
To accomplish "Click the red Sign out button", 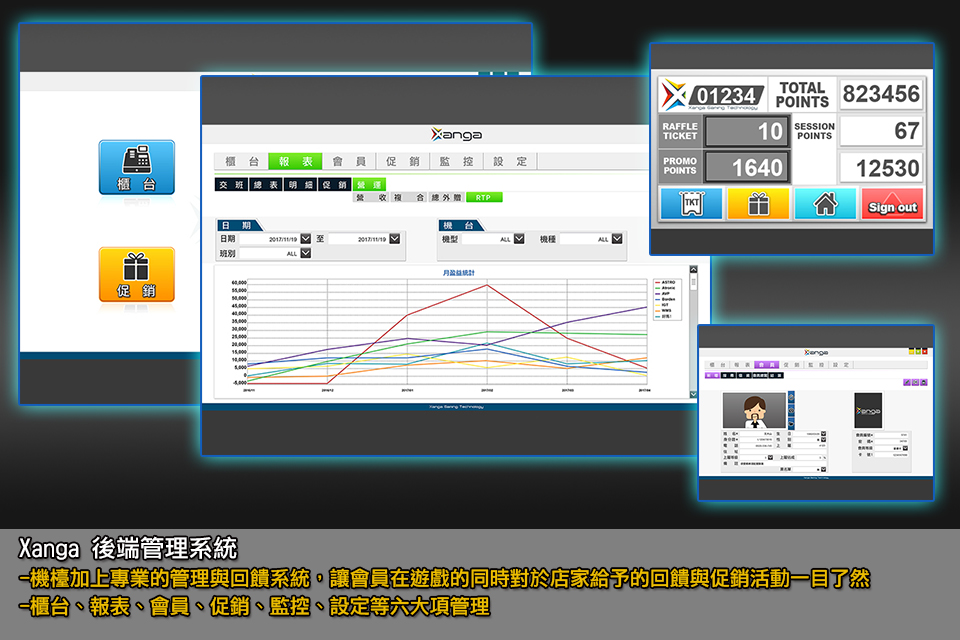I will pyautogui.click(x=892, y=203).
